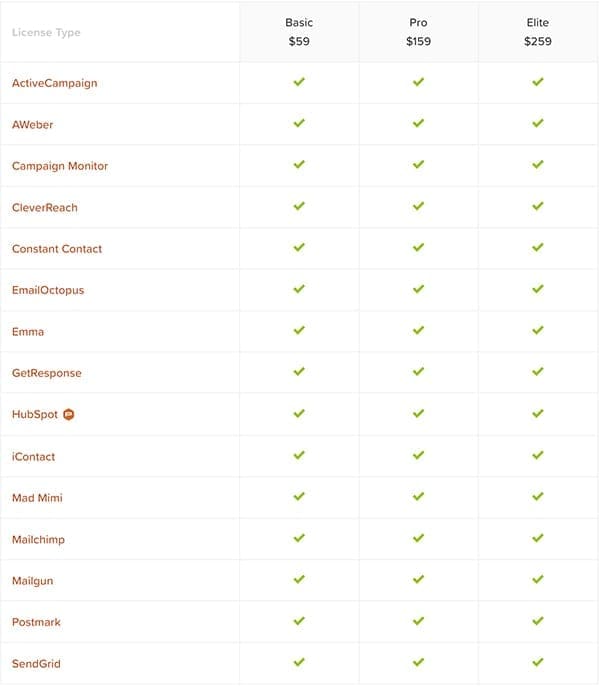Click ActiveCampaign checkmark in Basic column
This screenshot has width=600, height=686.
299,82
